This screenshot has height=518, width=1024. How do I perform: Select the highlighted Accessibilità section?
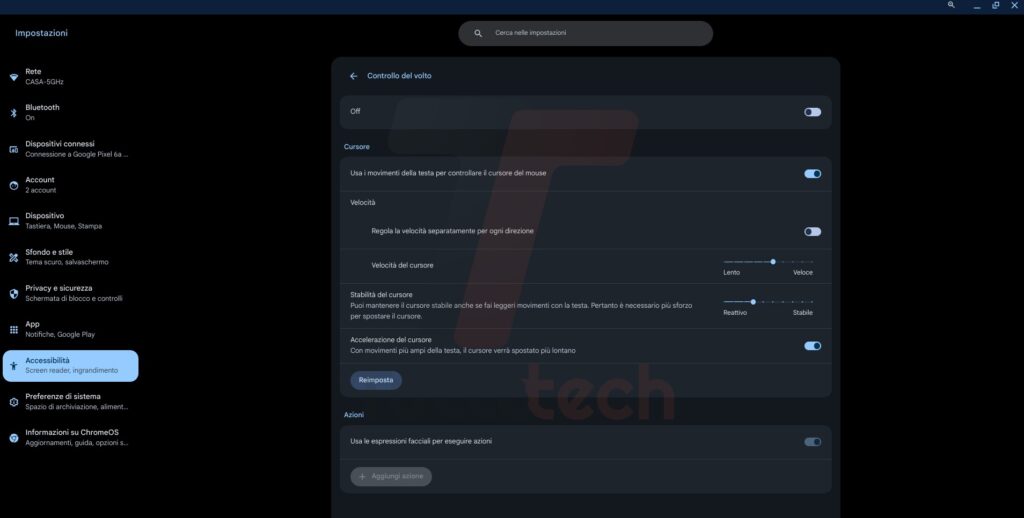point(71,366)
